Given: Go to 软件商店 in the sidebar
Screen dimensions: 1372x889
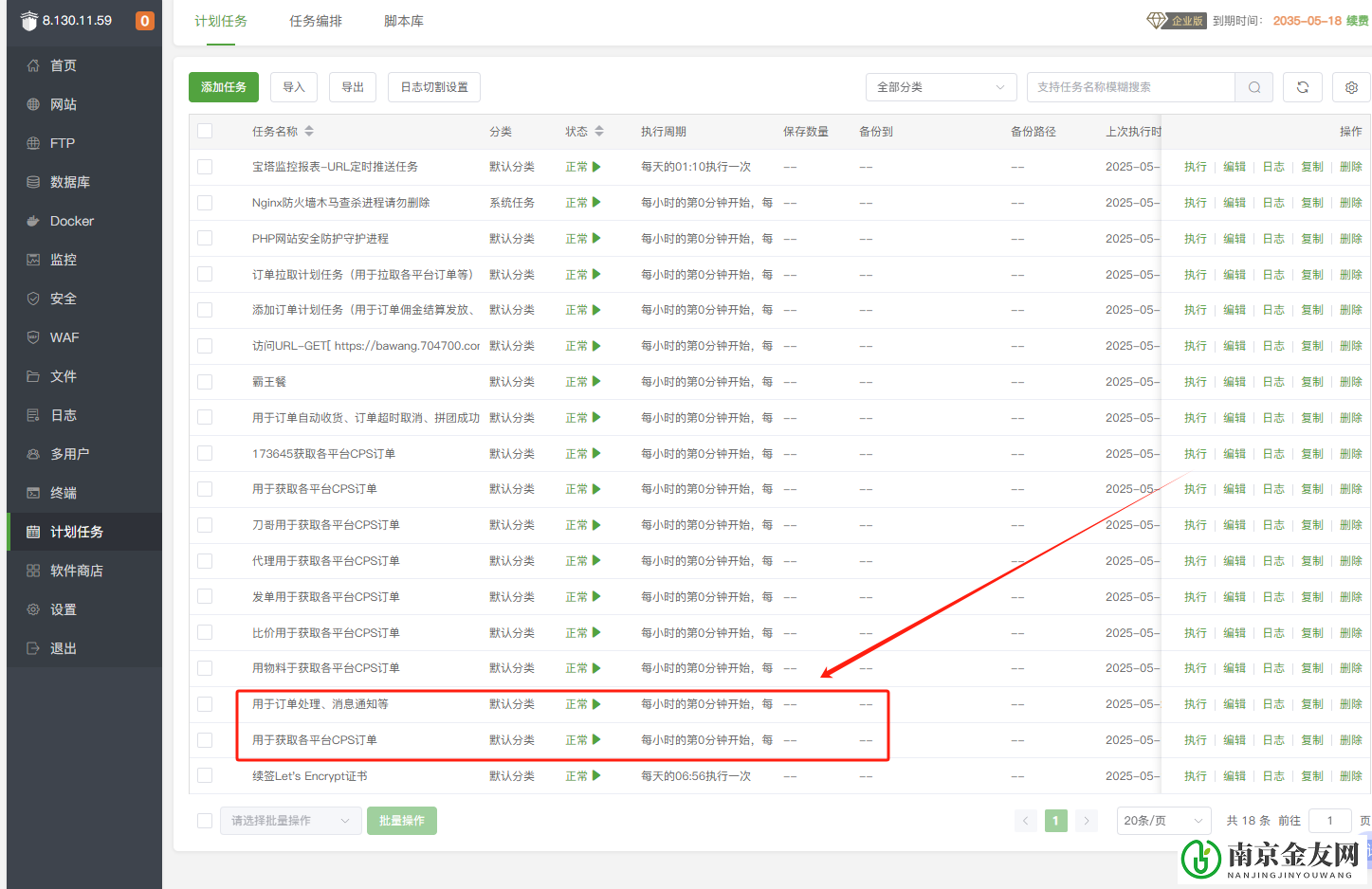Looking at the screenshot, I should (76, 571).
